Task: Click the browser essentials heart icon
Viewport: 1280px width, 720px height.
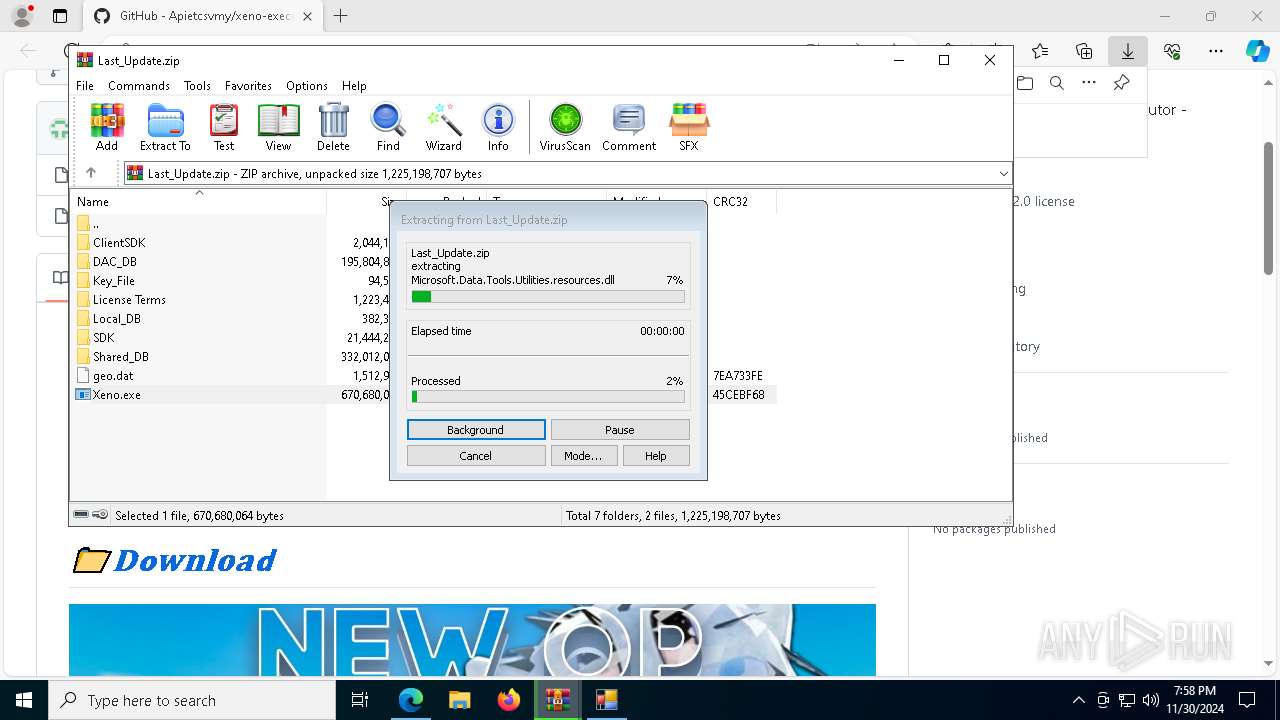Action: tap(1172, 51)
